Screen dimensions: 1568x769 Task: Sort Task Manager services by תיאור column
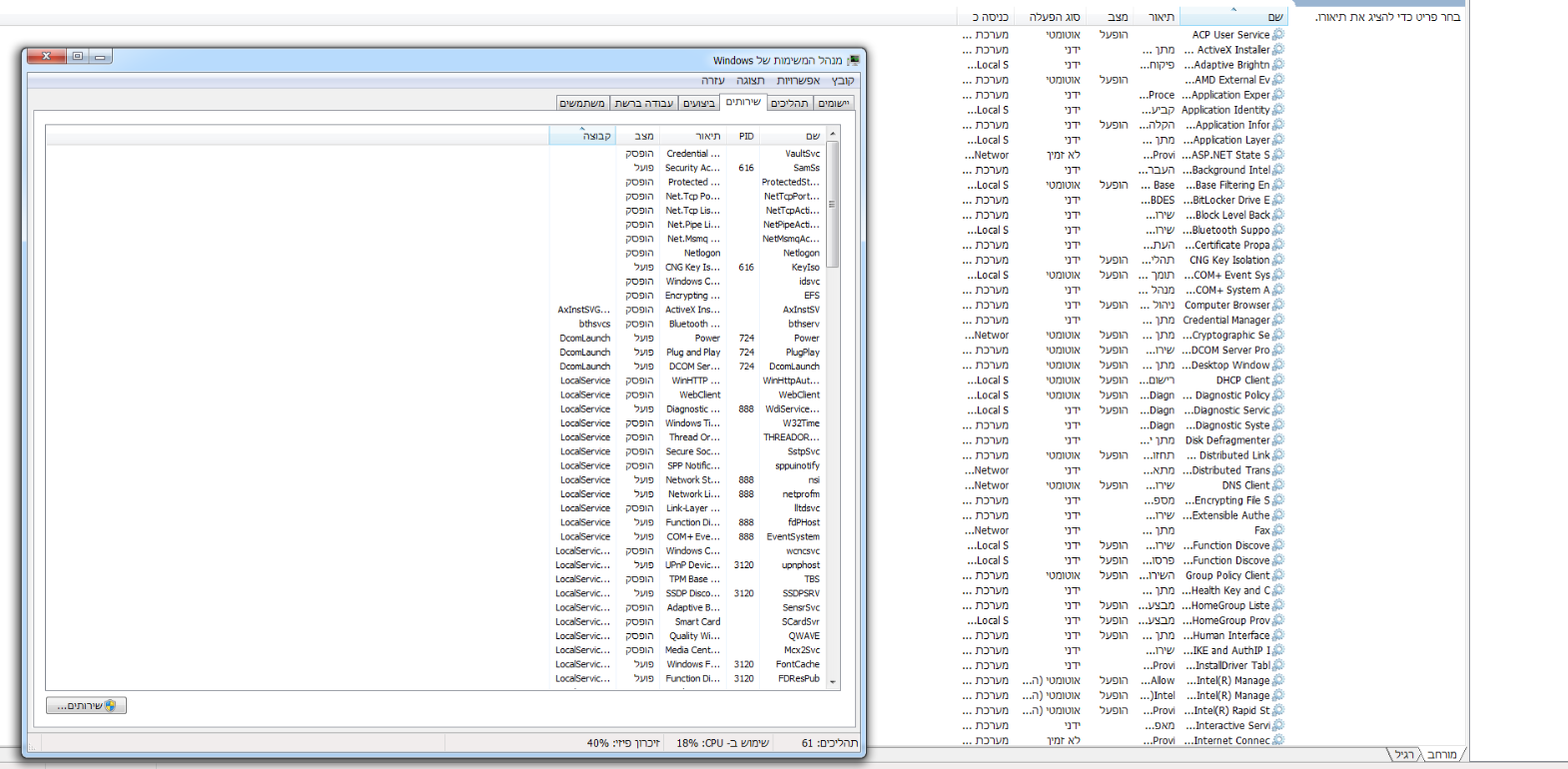[x=693, y=136]
